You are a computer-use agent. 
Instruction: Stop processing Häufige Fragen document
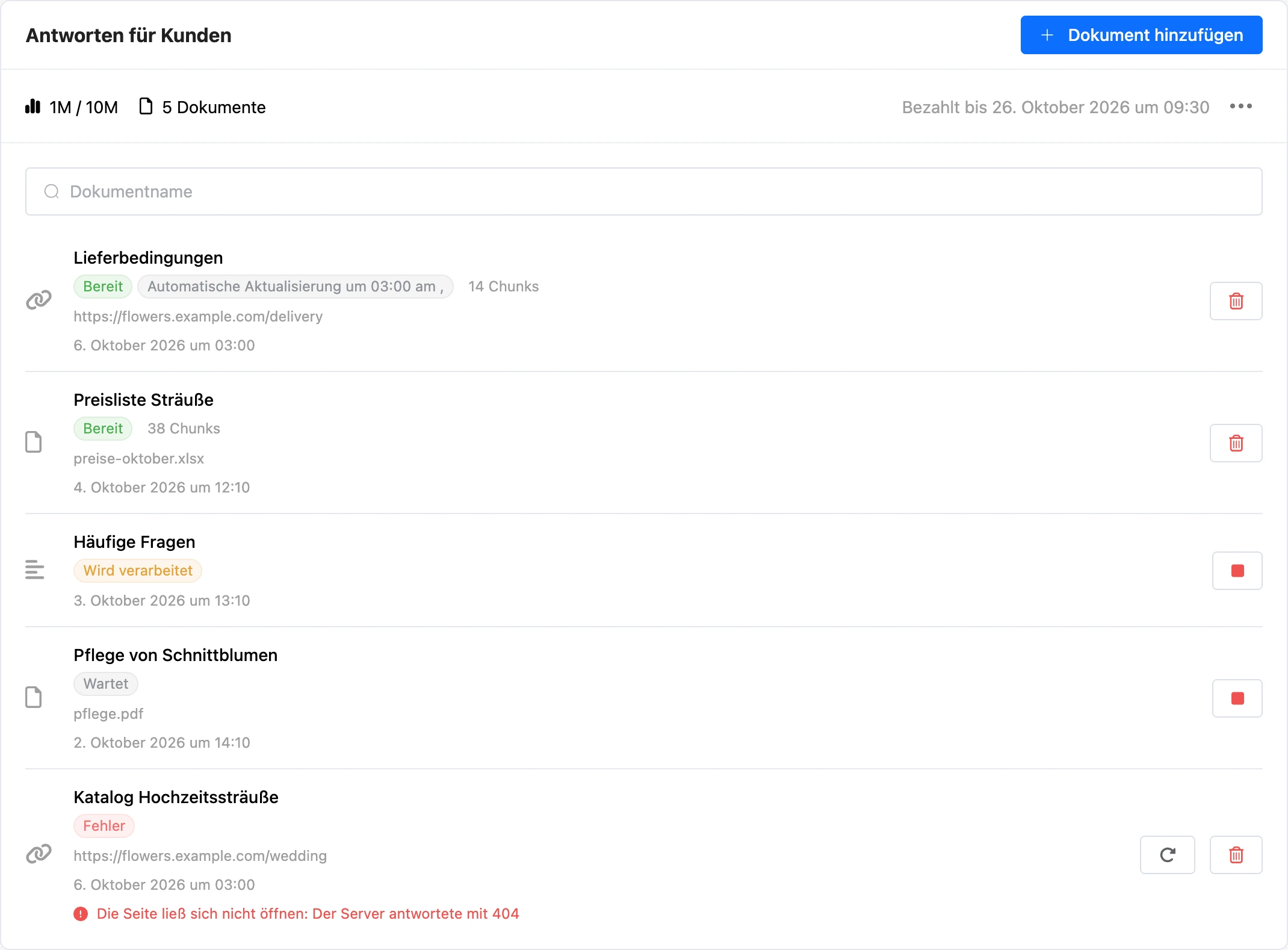1237,571
